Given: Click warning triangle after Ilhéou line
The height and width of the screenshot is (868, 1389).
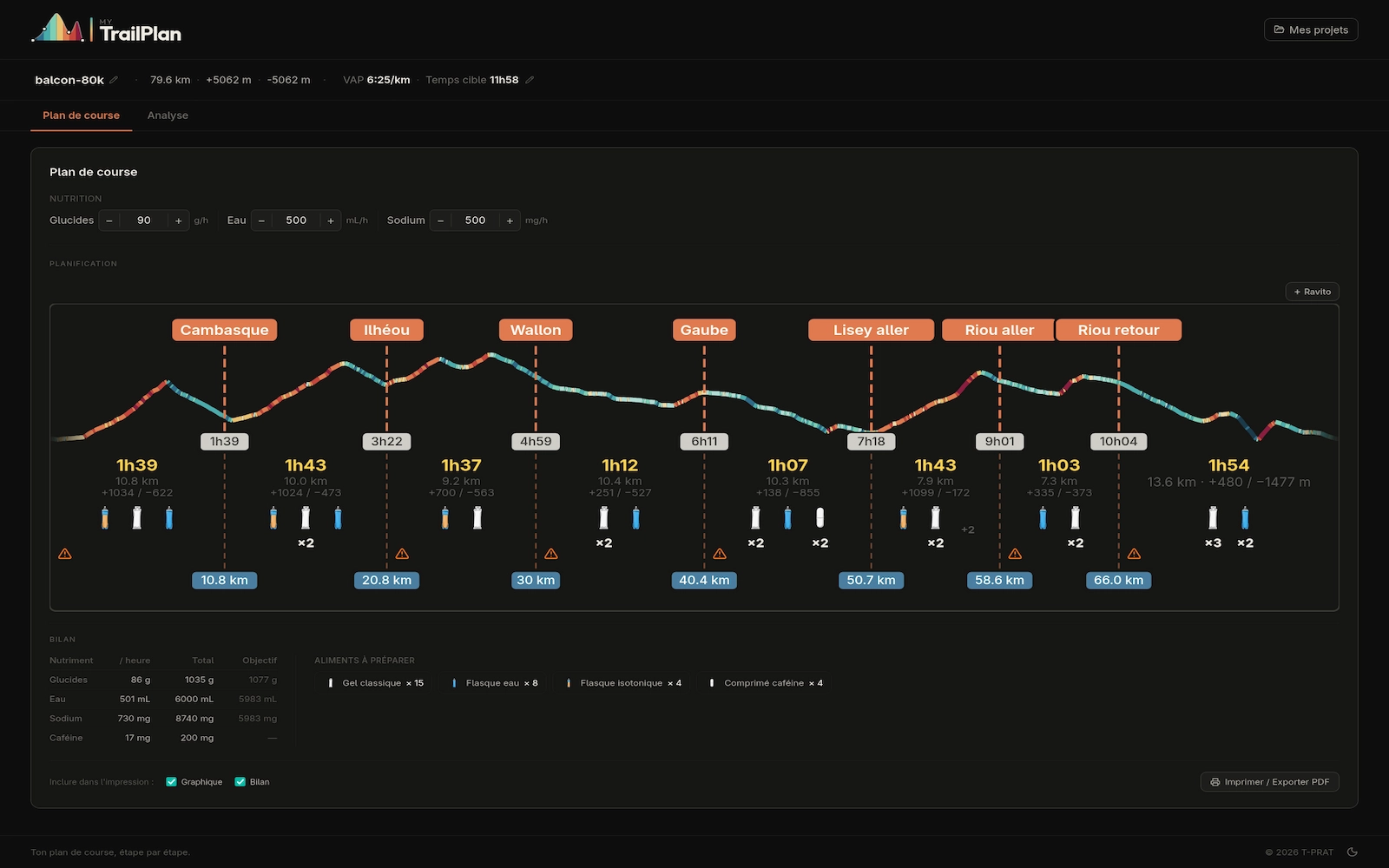Looking at the screenshot, I should click(x=402, y=554).
